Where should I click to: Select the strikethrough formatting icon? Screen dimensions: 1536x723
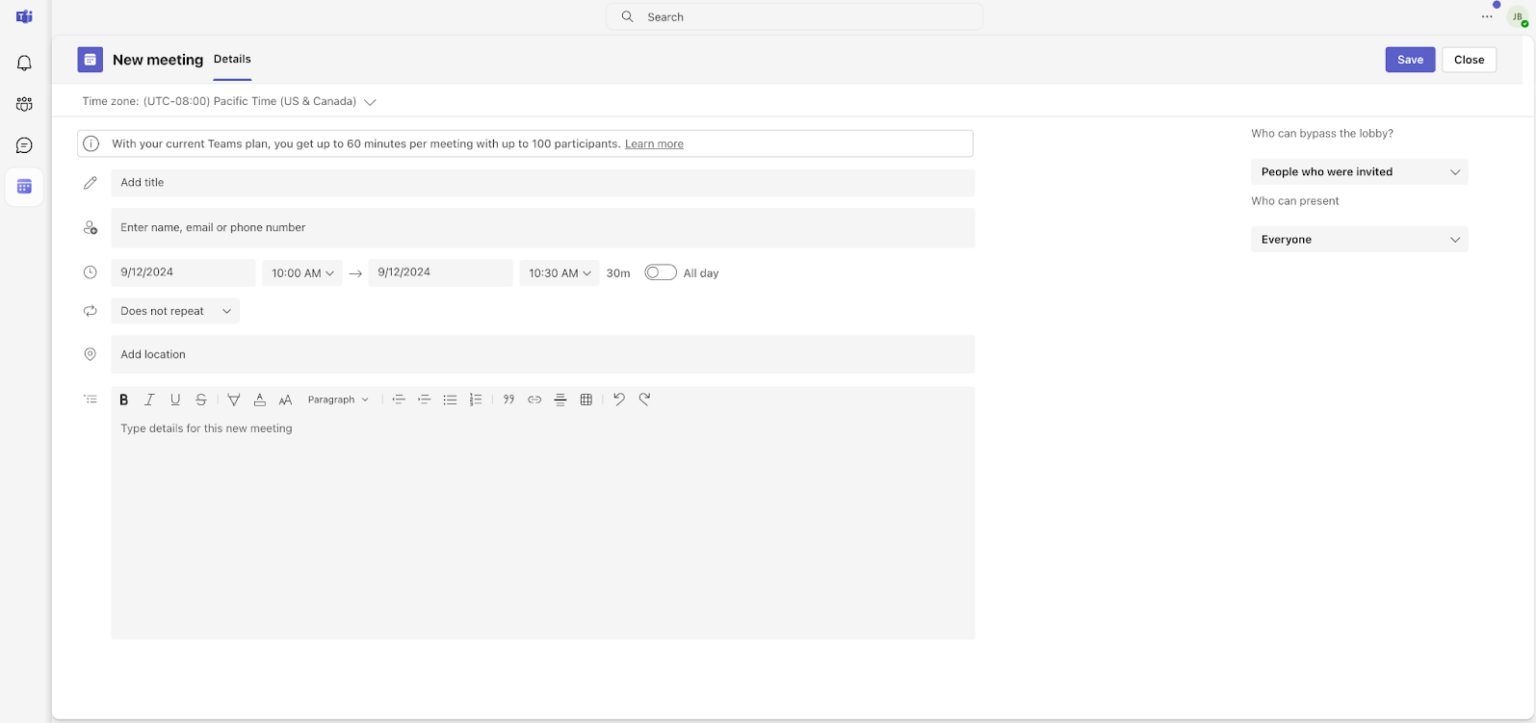[x=200, y=399]
